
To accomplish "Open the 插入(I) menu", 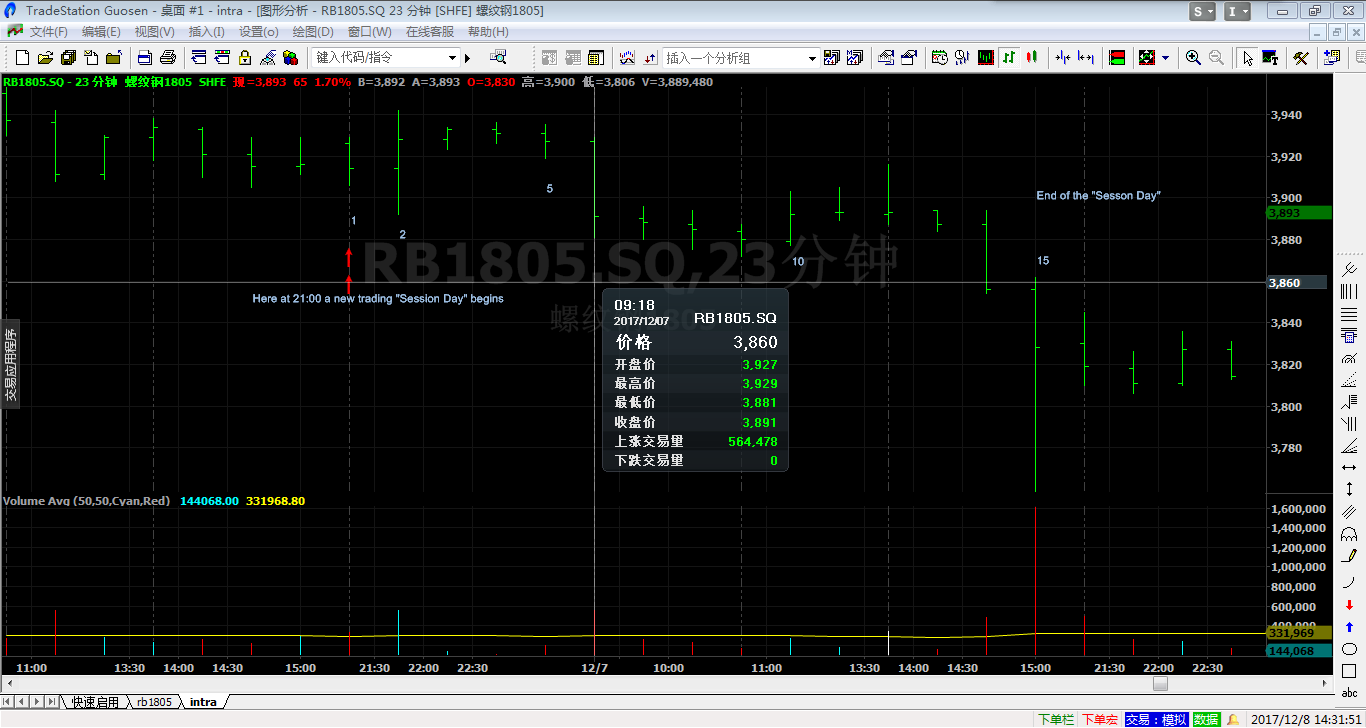I will pyautogui.click(x=206, y=32).
